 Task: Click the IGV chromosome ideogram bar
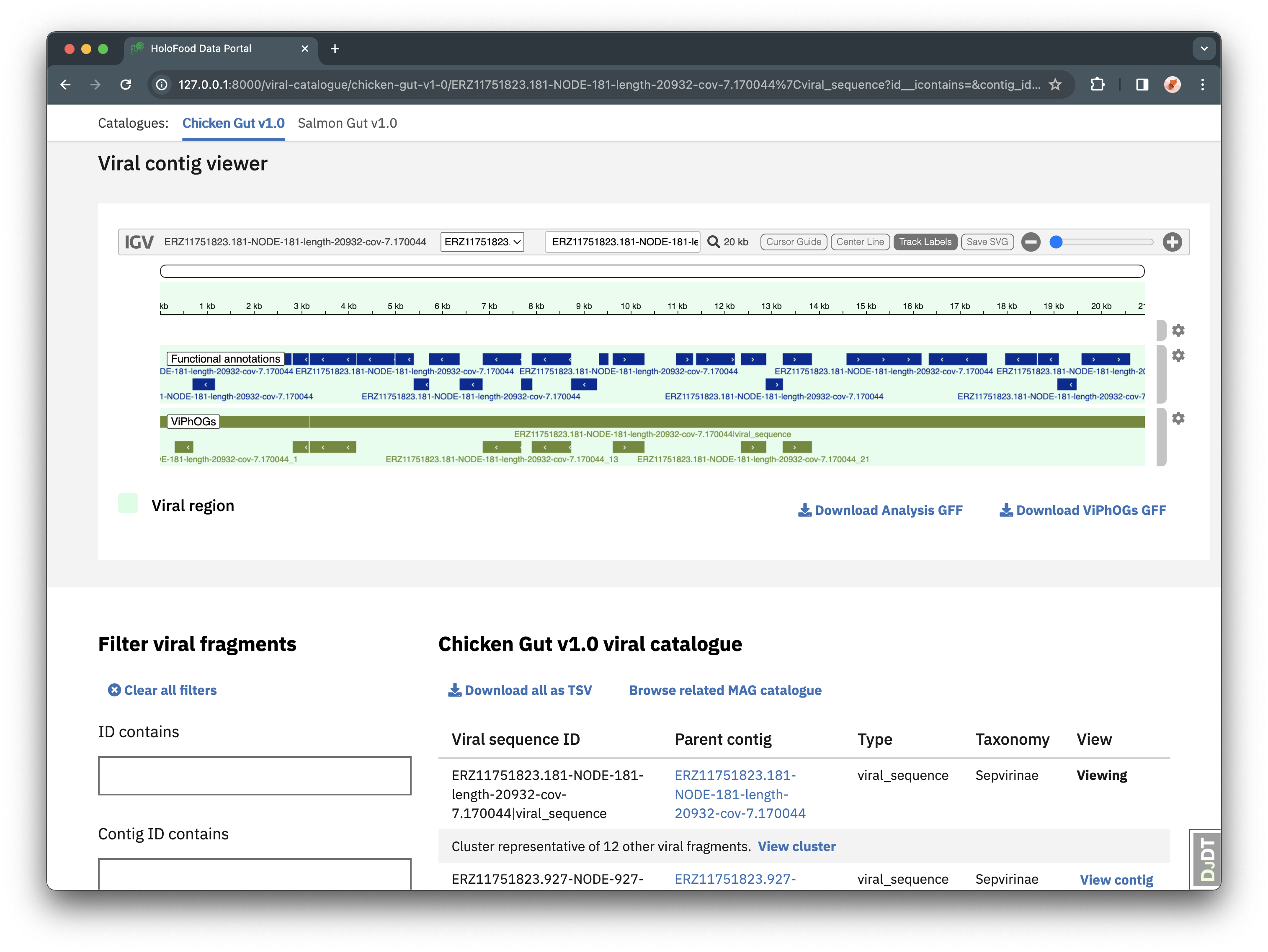pyautogui.click(x=652, y=271)
